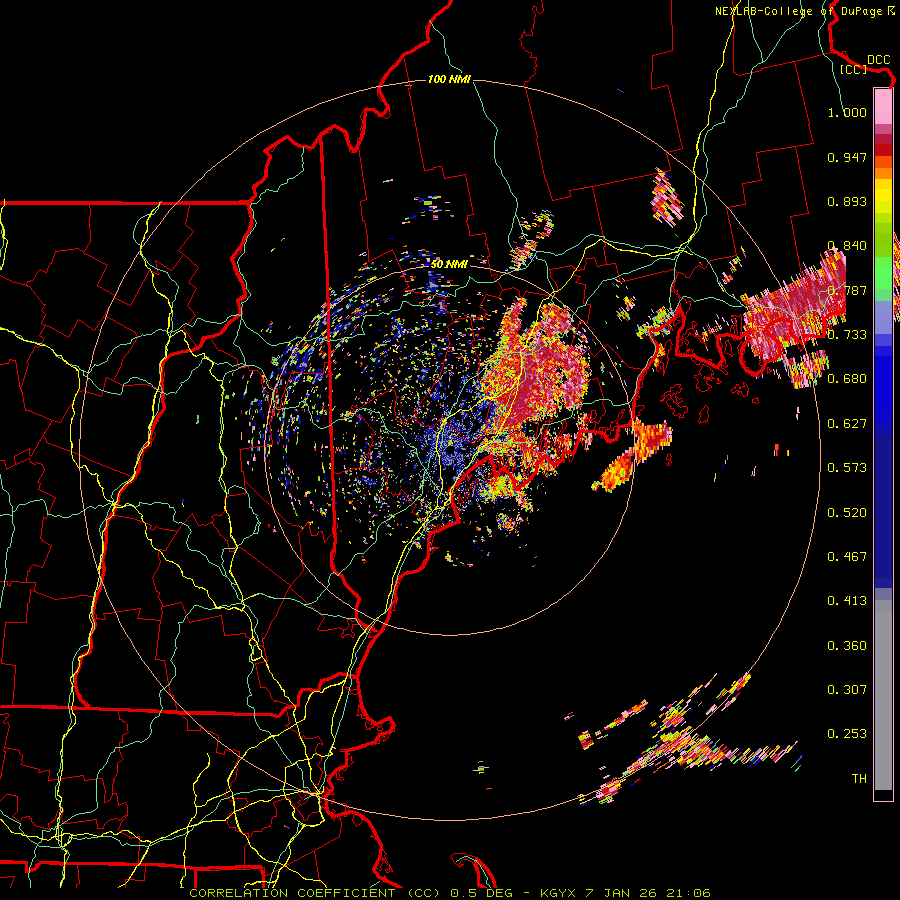Click the KGYX station identifier in the caption
This screenshot has width=900, height=900.
557,893
